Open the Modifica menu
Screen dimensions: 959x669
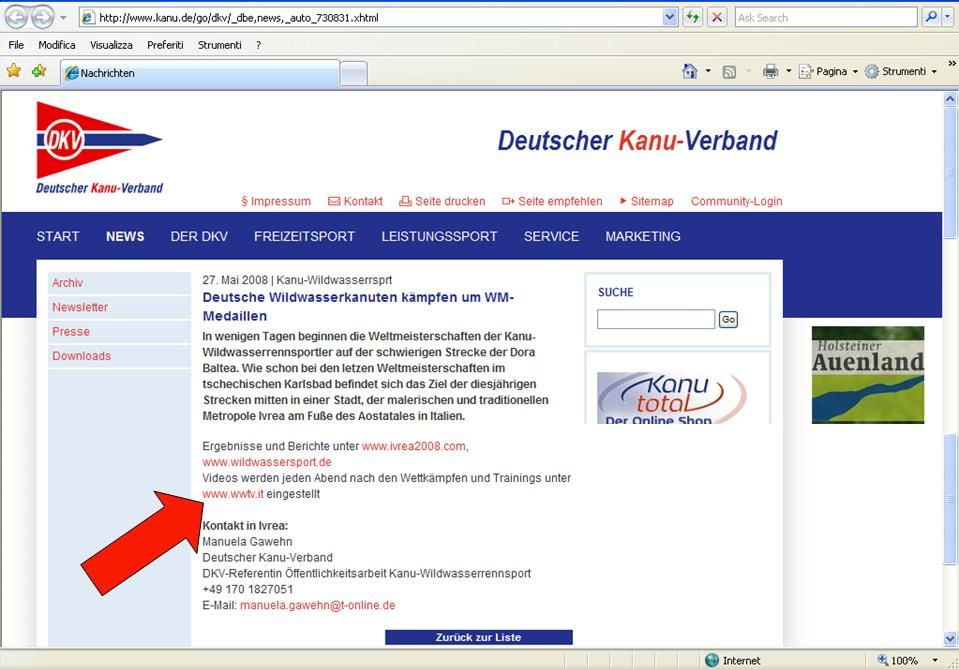57,45
